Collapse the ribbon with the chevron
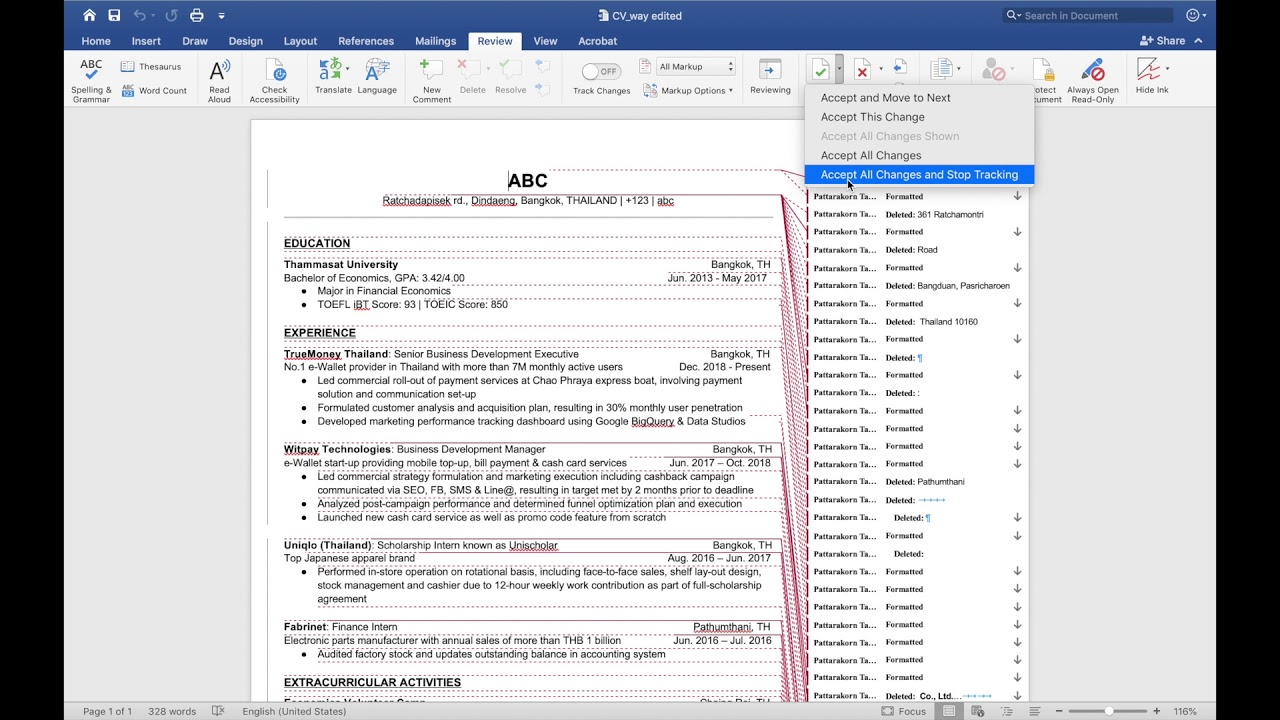 point(1198,41)
